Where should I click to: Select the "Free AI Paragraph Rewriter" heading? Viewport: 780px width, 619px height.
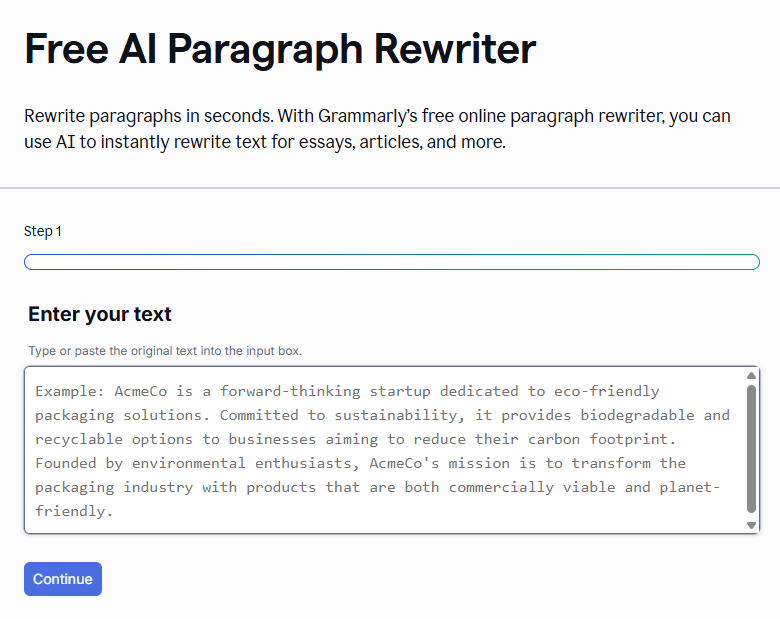coord(280,49)
